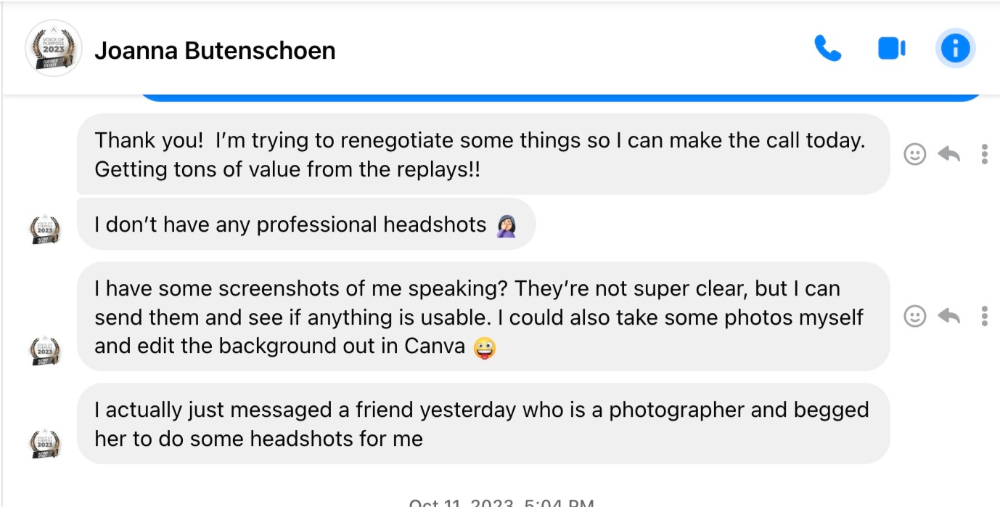Select the "Getting tons of value" message bubble
1000x507 pixels.
pyautogui.click(x=483, y=154)
